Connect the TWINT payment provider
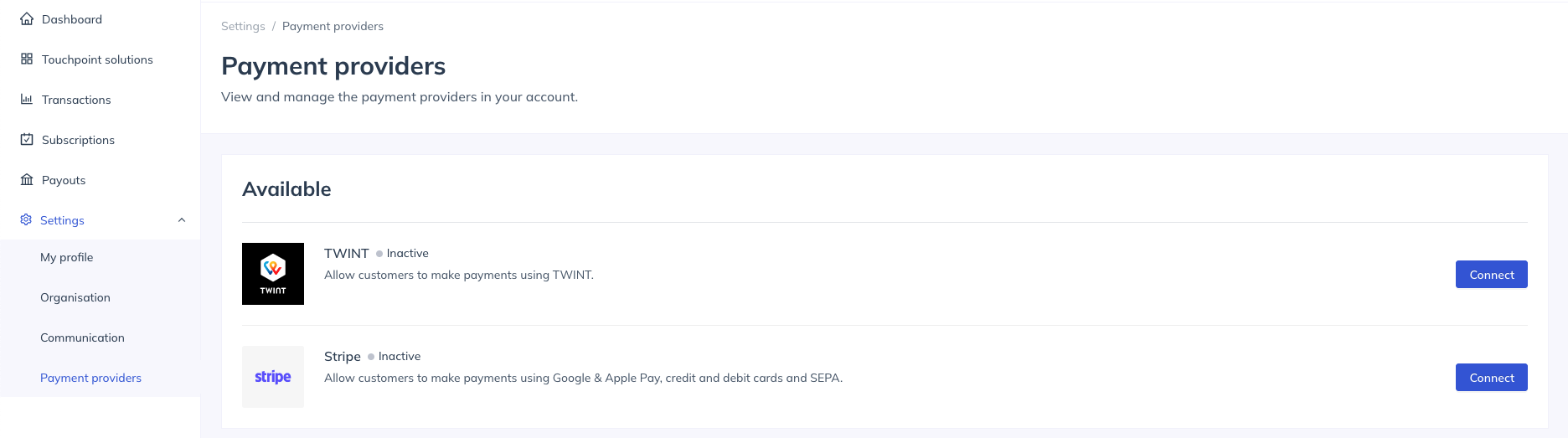Viewport: 1568px width, 438px height. click(1491, 275)
